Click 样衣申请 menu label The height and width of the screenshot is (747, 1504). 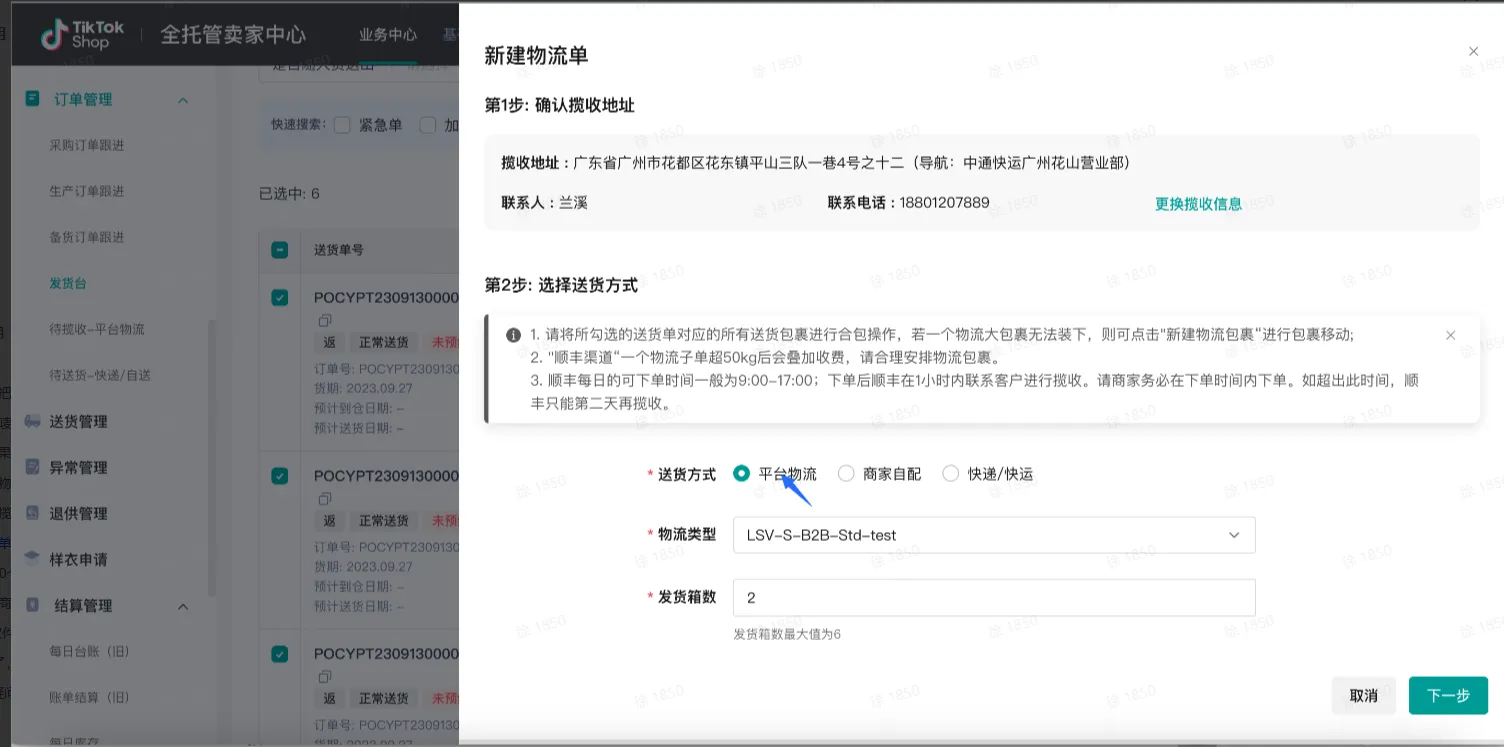coord(78,559)
